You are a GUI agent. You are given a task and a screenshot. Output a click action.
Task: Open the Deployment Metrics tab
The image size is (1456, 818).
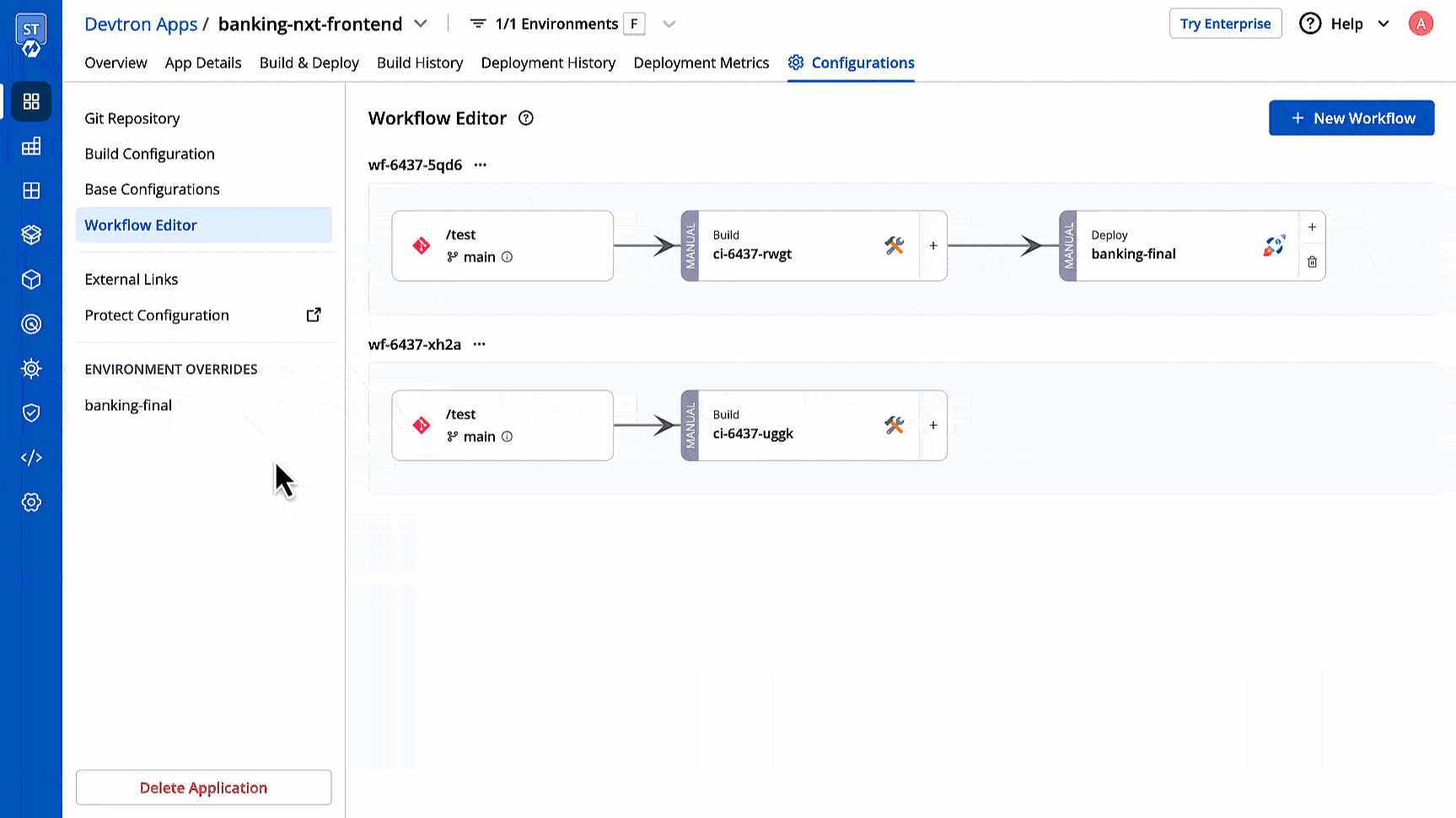pos(701,62)
